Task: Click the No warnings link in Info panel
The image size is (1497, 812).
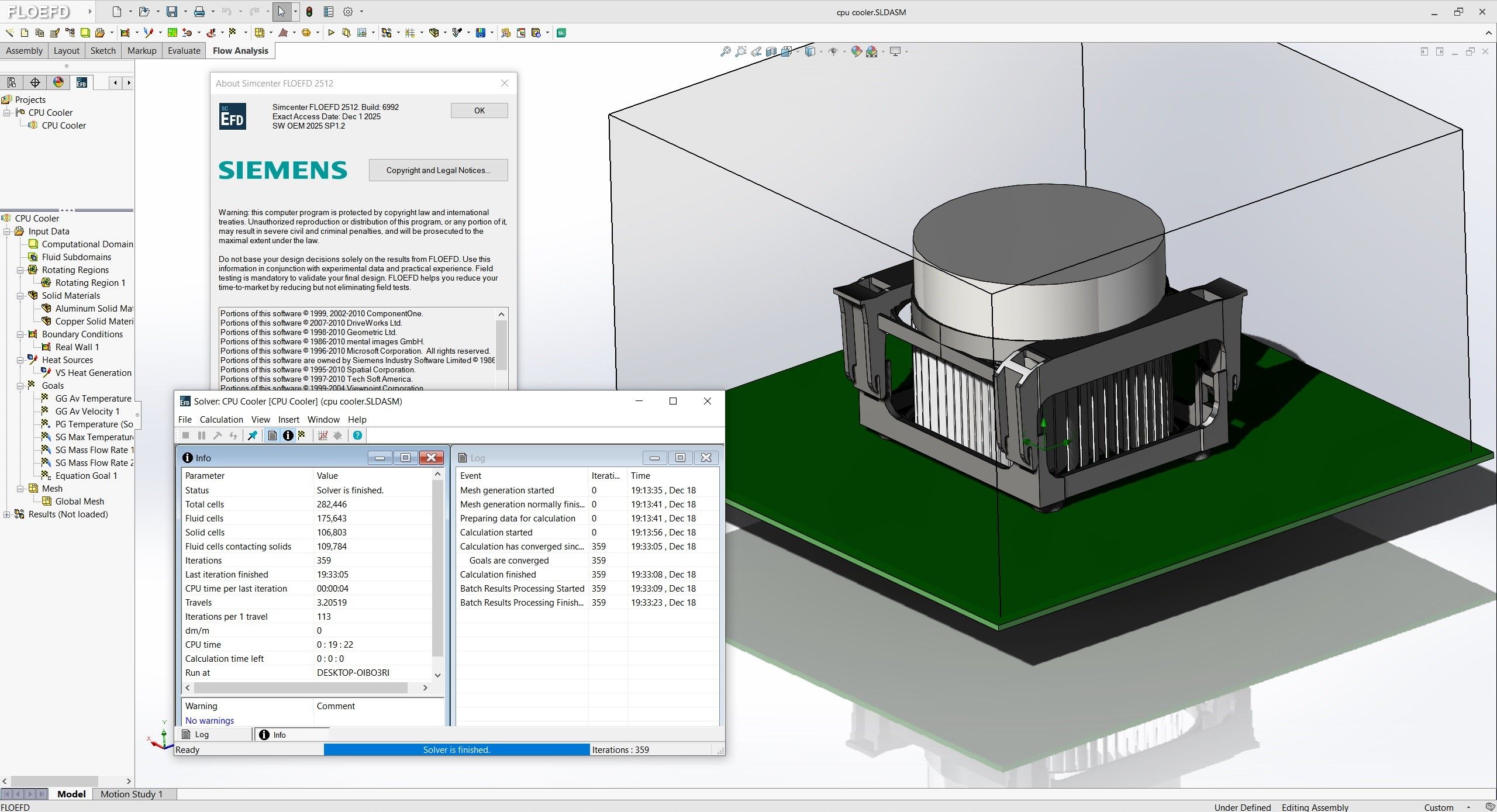Action: (x=209, y=720)
